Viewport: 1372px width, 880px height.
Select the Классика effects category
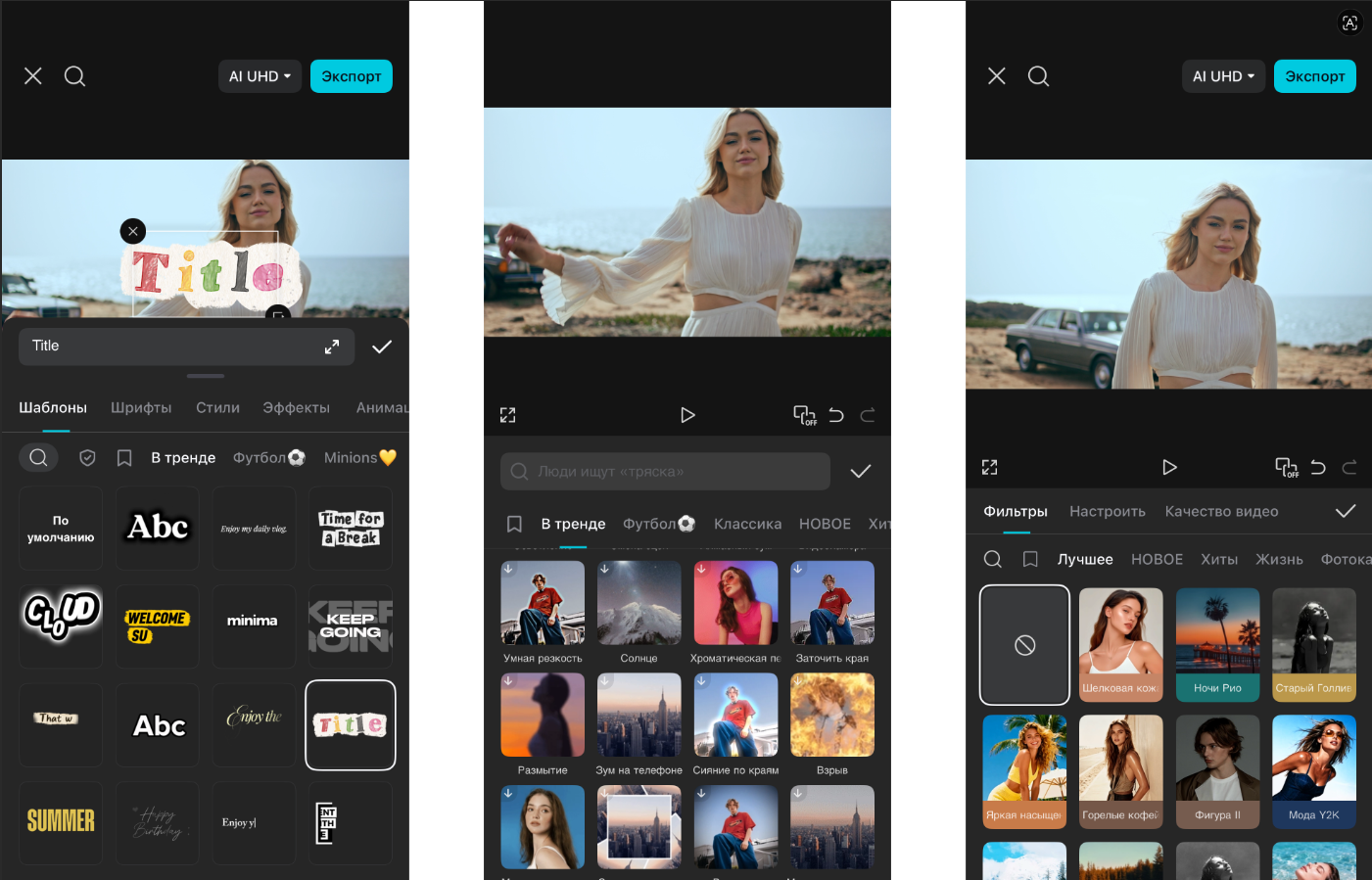coord(747,525)
